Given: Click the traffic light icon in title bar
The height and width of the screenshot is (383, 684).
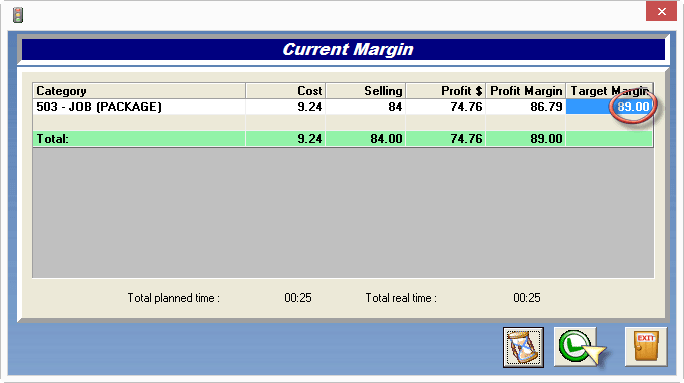Looking at the screenshot, I should point(18,15).
